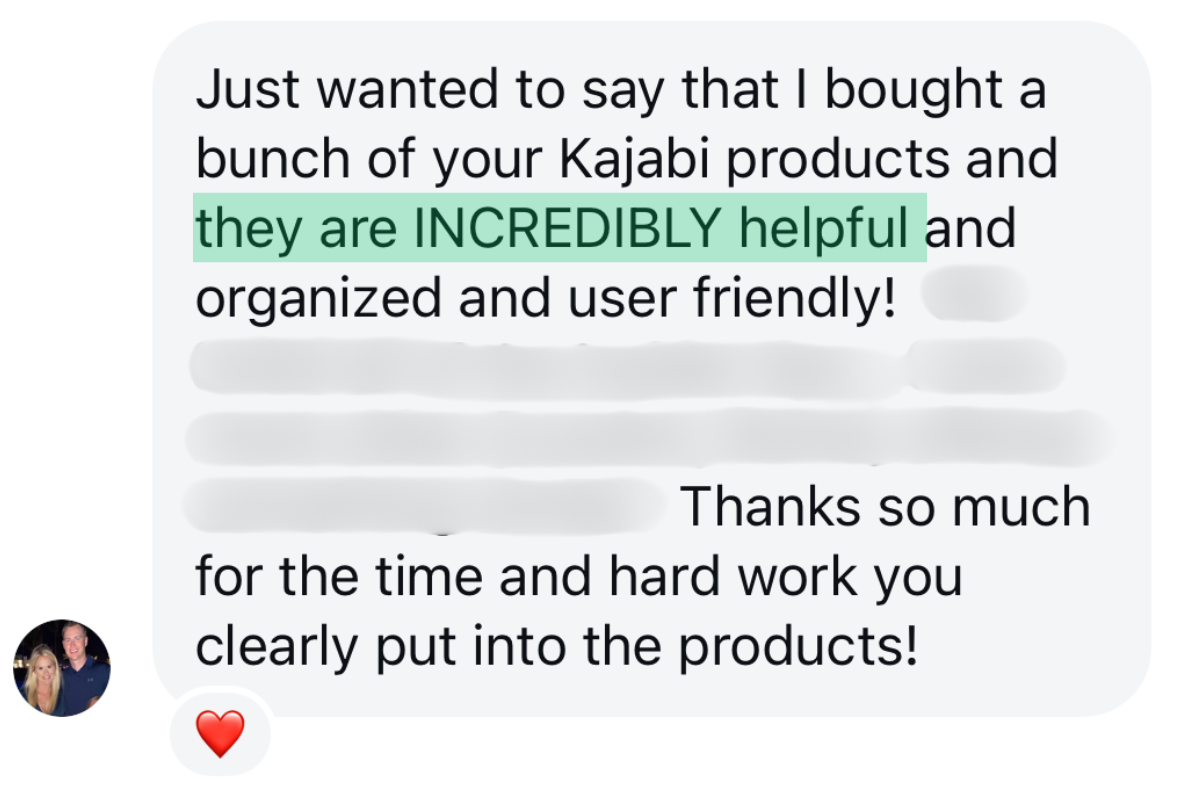Click the word 'Thanks' in the message
This screenshot has width=1200, height=803.
(x=772, y=507)
